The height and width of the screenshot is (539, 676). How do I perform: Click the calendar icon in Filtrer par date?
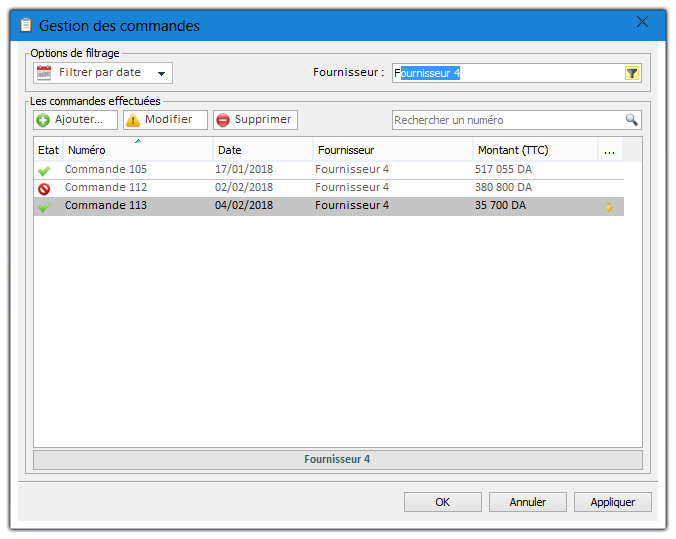tap(44, 73)
